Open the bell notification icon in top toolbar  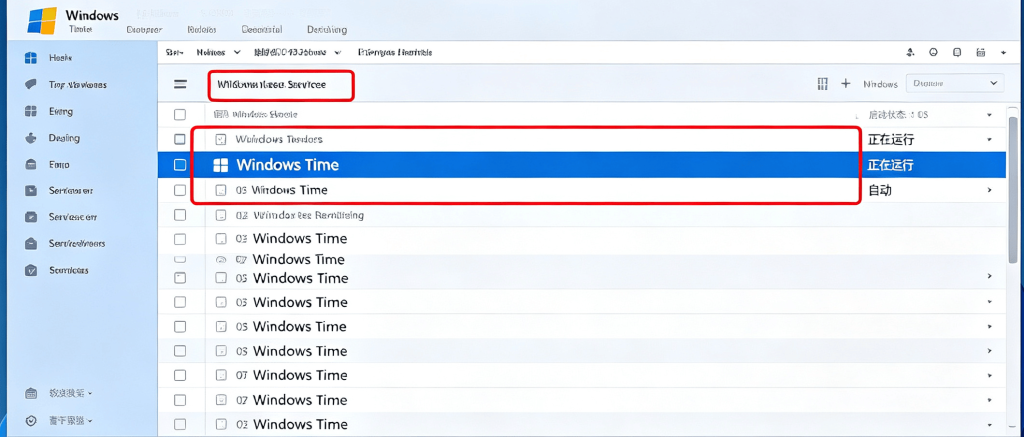(910, 52)
